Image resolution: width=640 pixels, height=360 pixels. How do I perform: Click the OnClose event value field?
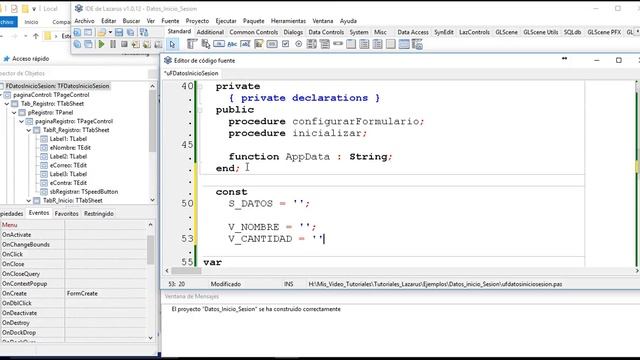pyautogui.click(x=105, y=264)
